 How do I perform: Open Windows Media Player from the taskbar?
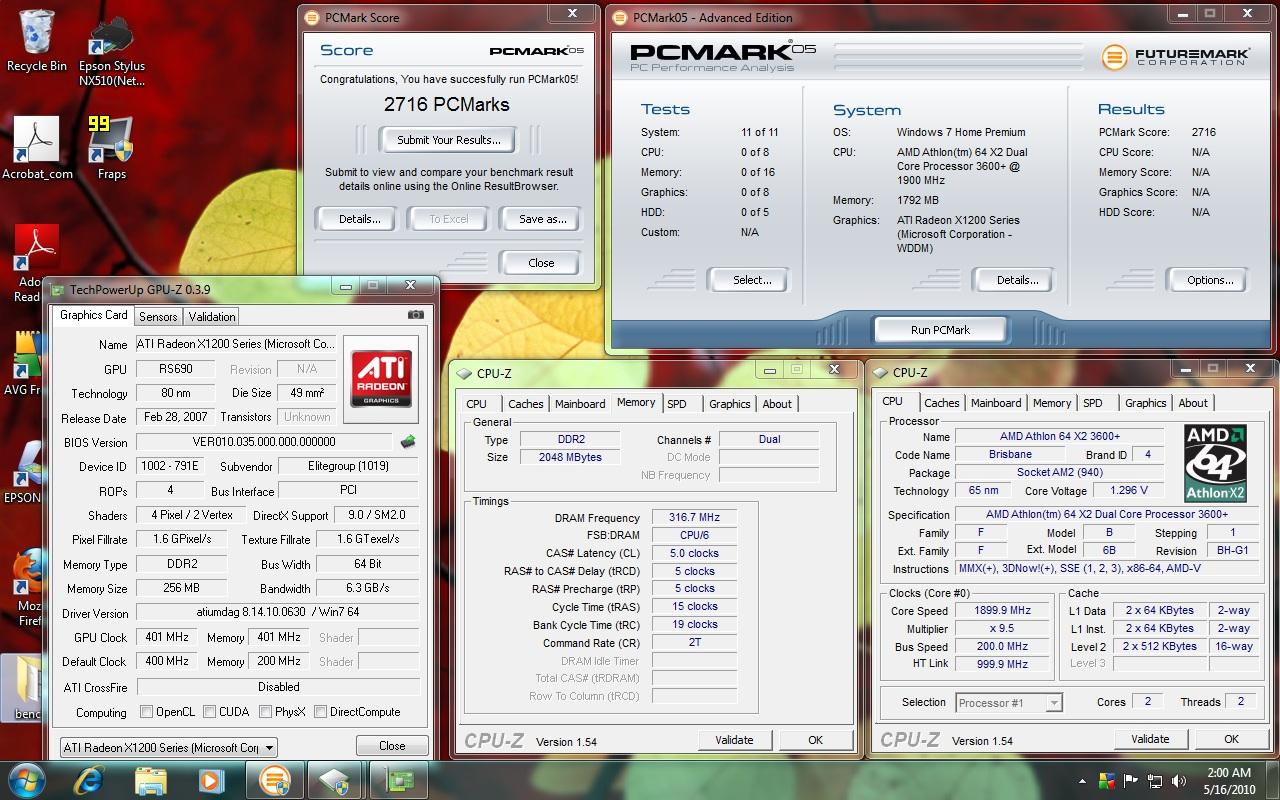(211, 780)
